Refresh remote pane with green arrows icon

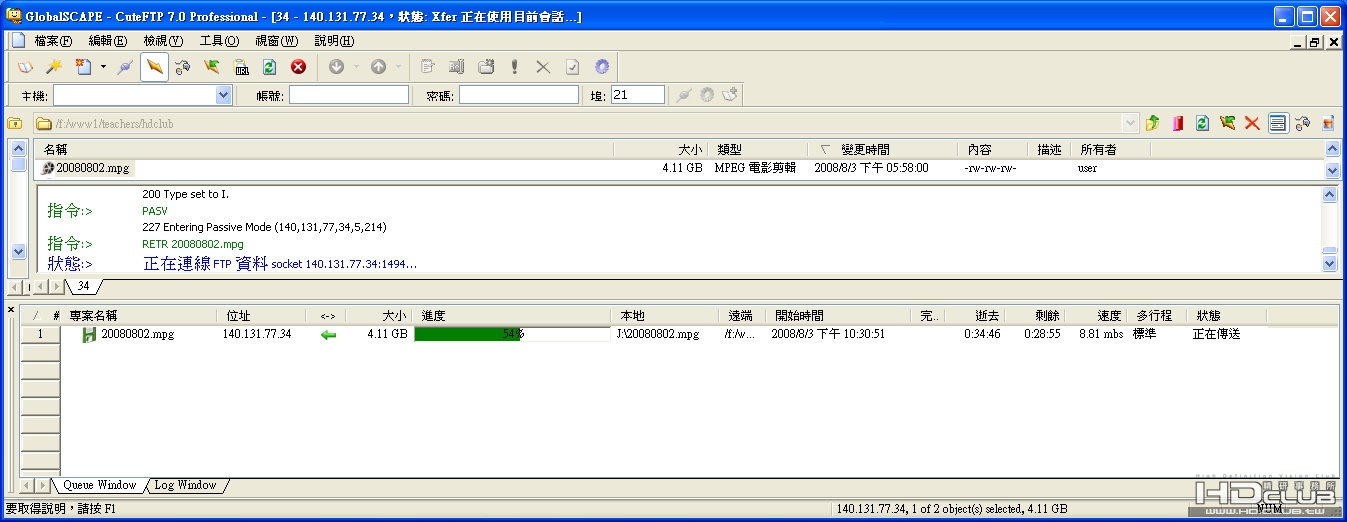click(x=1203, y=123)
